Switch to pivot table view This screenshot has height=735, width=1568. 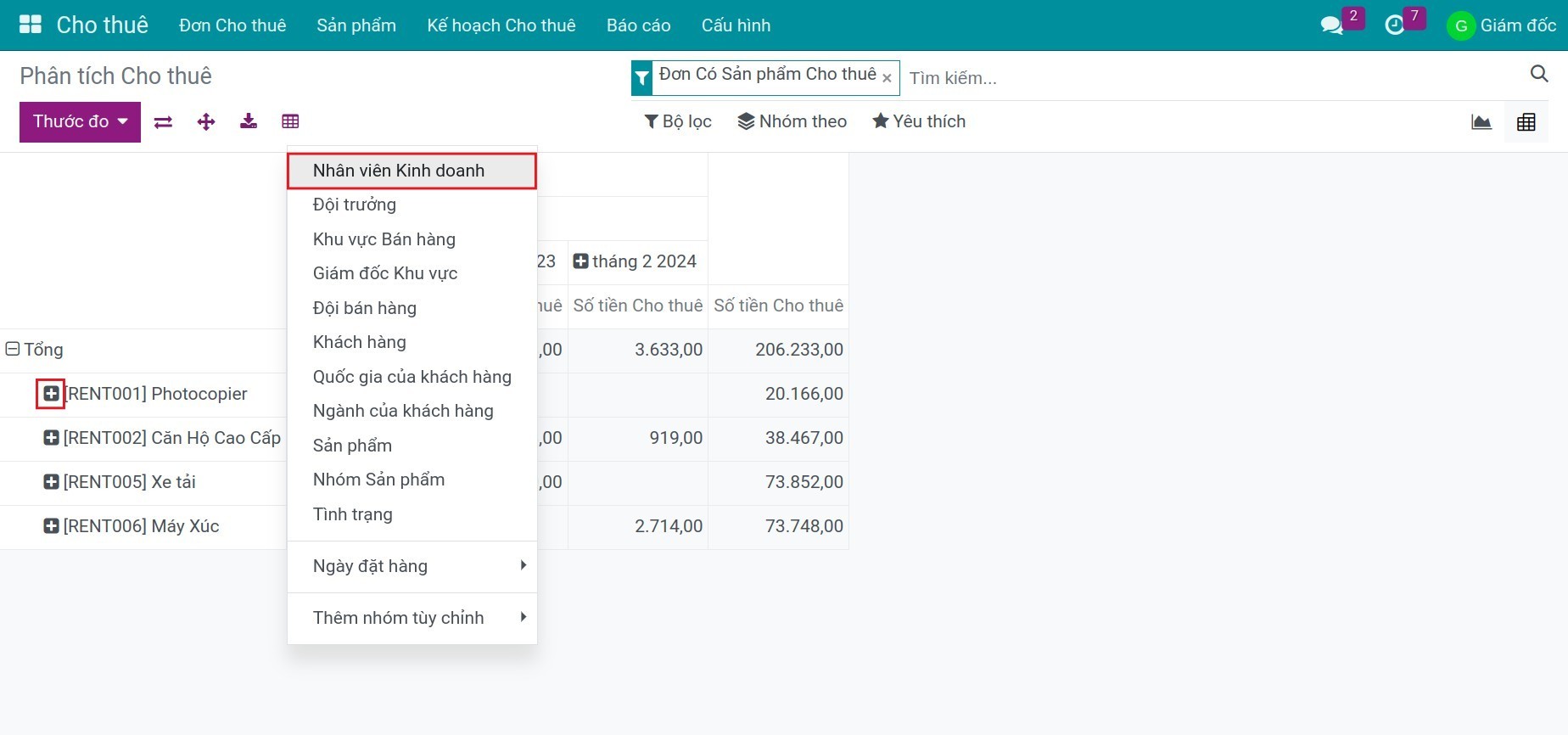pyautogui.click(x=1526, y=122)
